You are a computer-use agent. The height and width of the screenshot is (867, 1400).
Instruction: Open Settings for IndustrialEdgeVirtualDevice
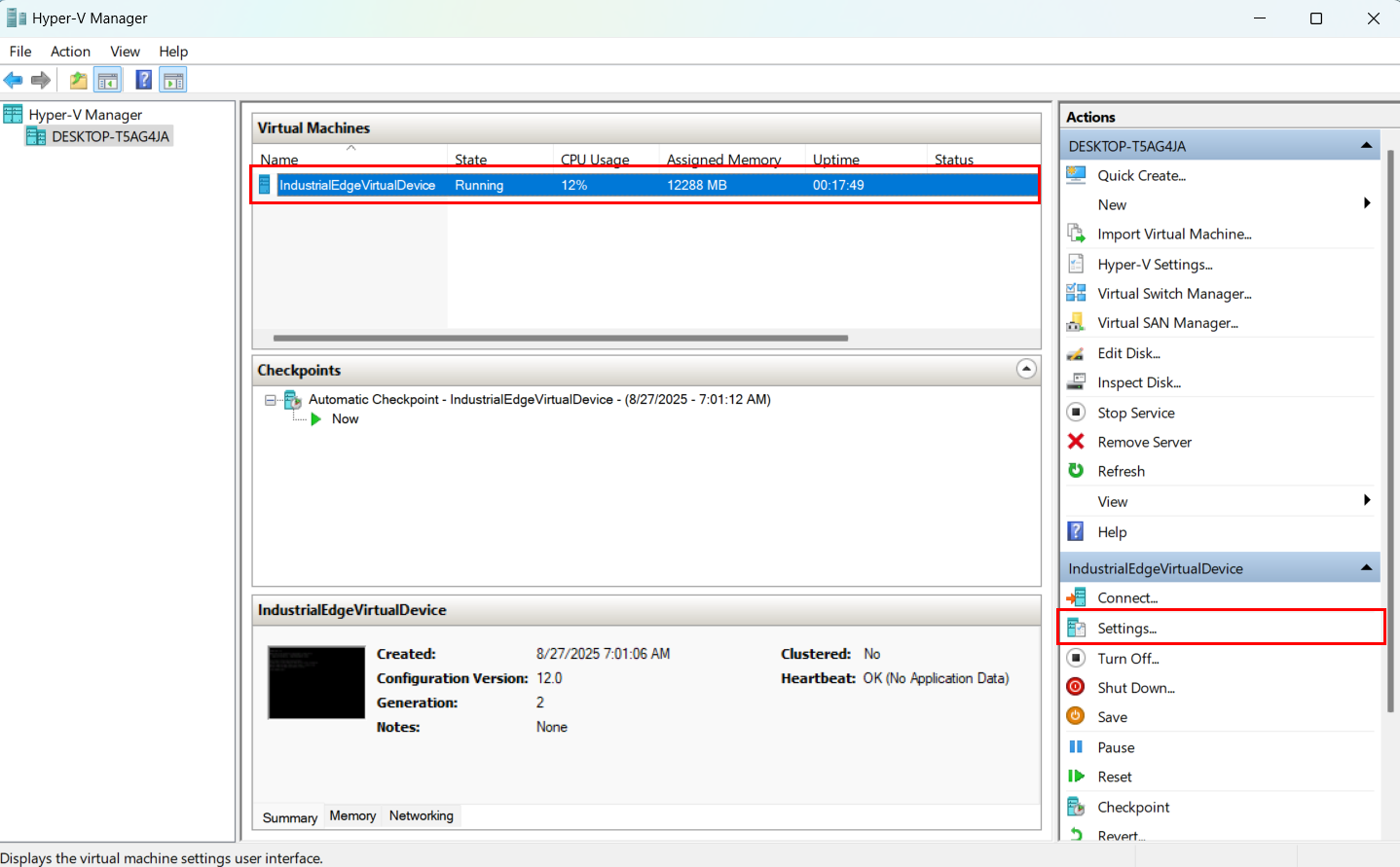point(1128,628)
